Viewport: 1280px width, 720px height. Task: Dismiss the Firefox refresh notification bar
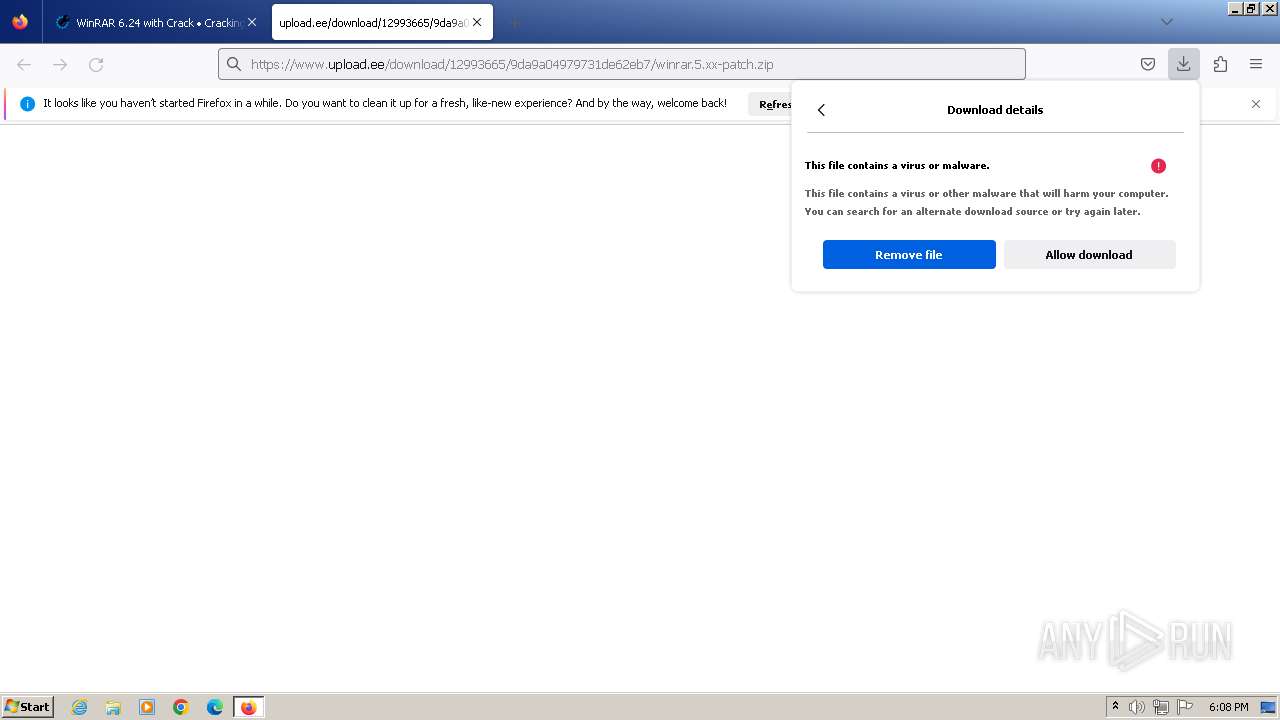click(x=1256, y=104)
